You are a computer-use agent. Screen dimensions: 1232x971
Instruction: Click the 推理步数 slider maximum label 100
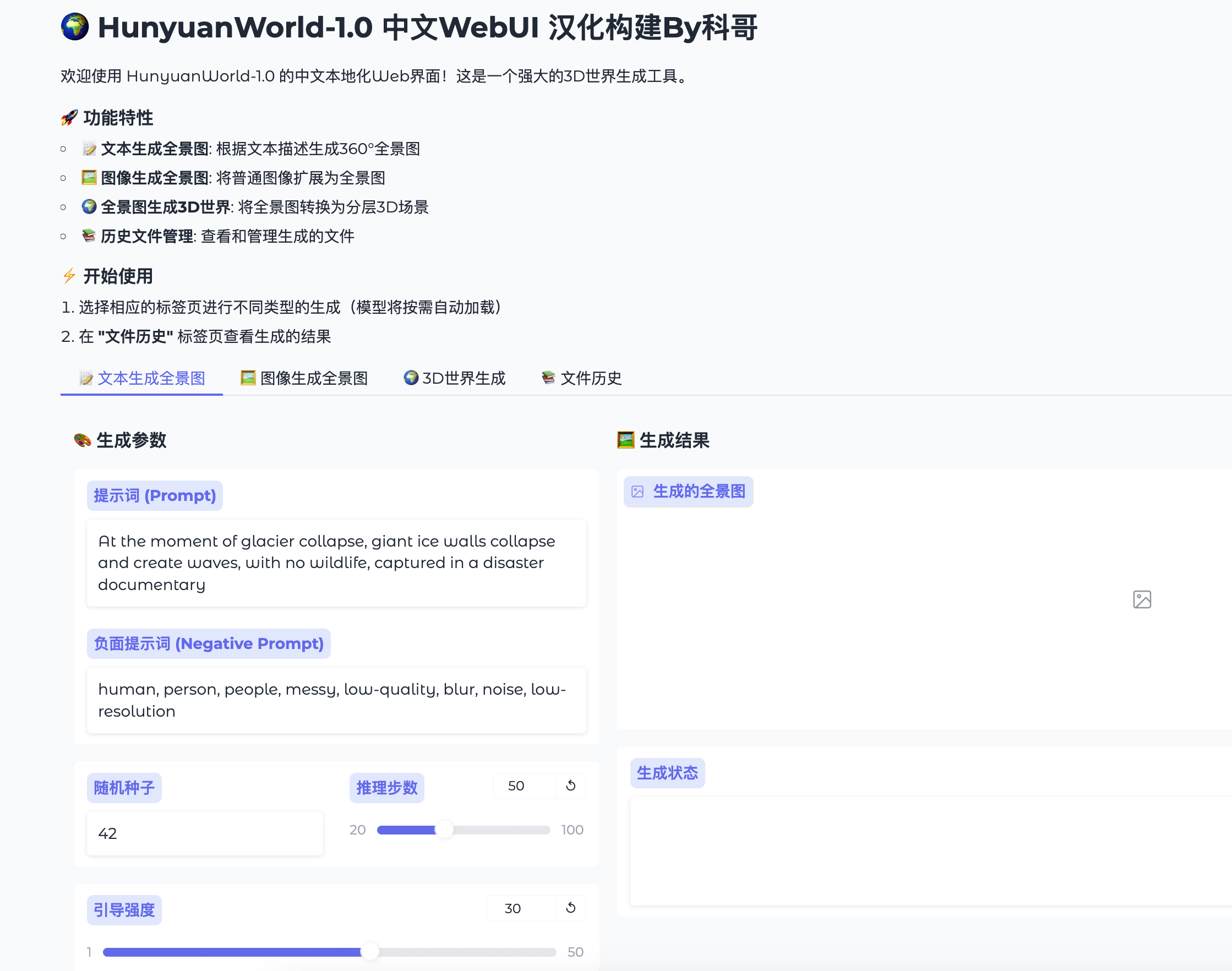point(572,830)
